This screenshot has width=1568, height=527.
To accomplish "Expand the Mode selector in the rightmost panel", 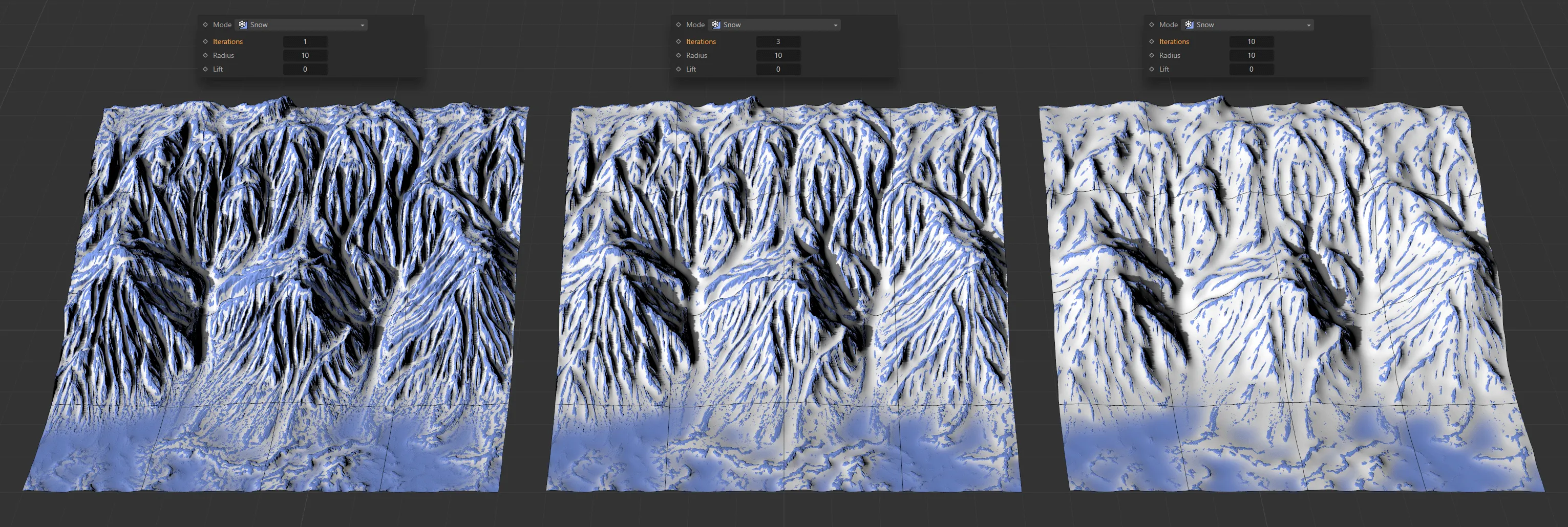I will pos(1309,25).
